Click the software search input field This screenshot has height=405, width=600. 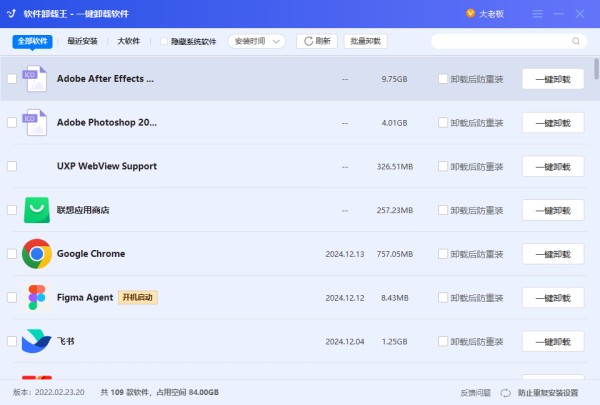pyautogui.click(x=500, y=41)
